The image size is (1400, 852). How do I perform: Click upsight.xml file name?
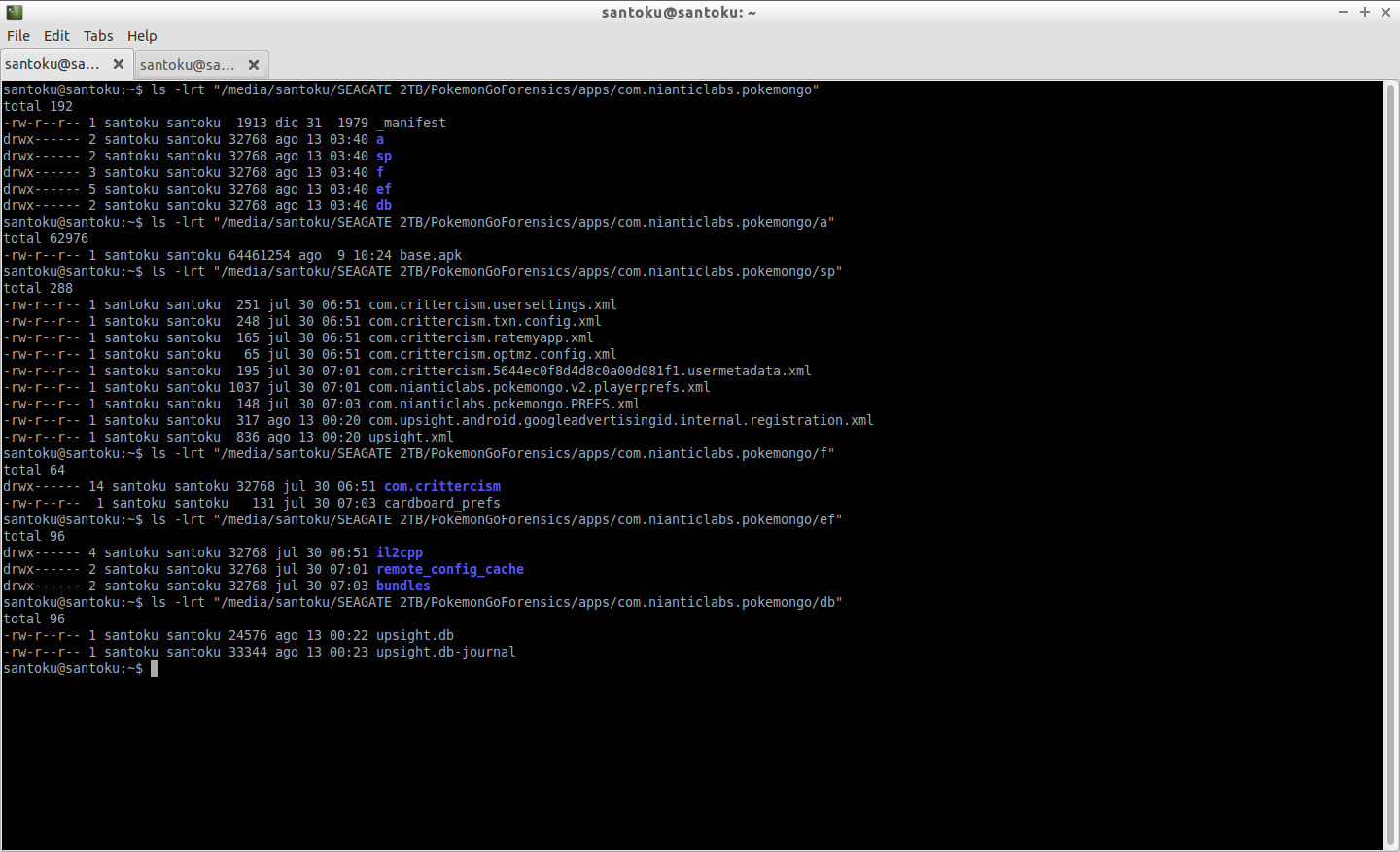(411, 437)
